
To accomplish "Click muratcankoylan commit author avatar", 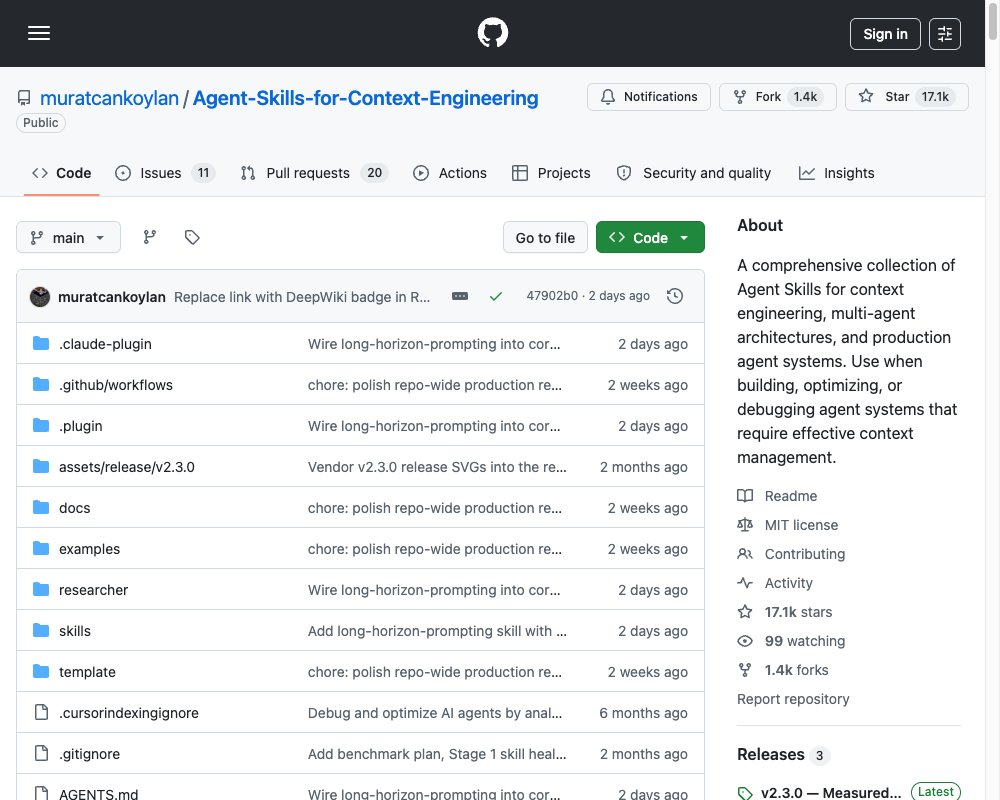I will pyautogui.click(x=40, y=297).
